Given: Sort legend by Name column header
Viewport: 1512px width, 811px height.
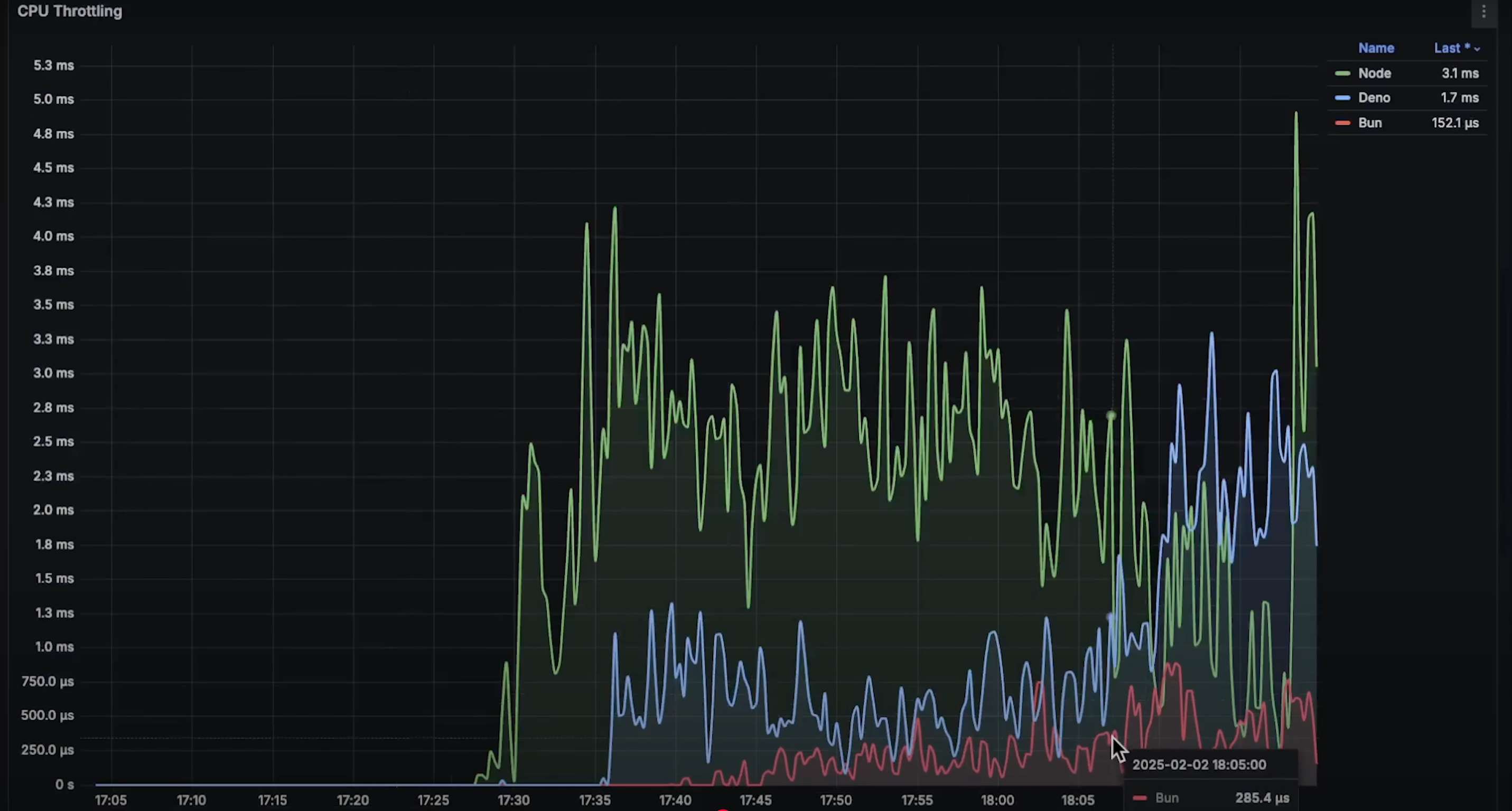Looking at the screenshot, I should pos(1376,48).
